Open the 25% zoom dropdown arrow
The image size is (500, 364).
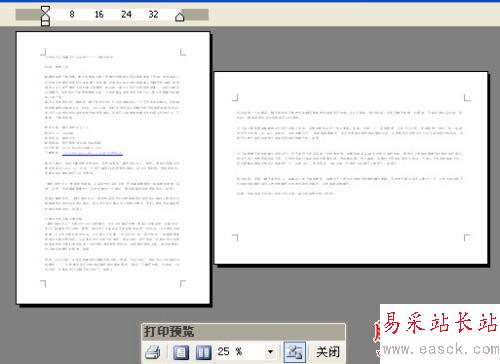(x=271, y=352)
